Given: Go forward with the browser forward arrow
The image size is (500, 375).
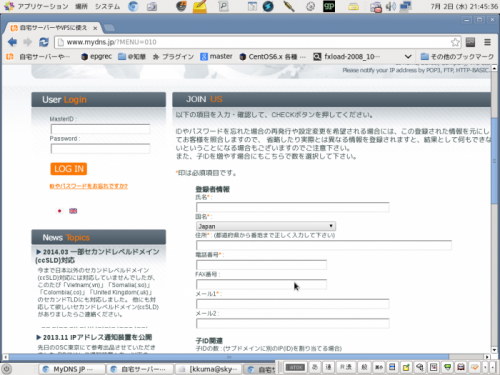Looking at the screenshot, I should [x=28, y=42].
